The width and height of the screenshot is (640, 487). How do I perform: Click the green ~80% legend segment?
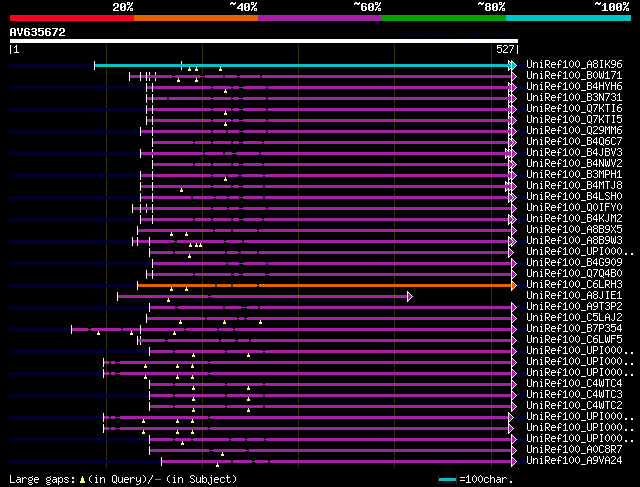pos(444,18)
